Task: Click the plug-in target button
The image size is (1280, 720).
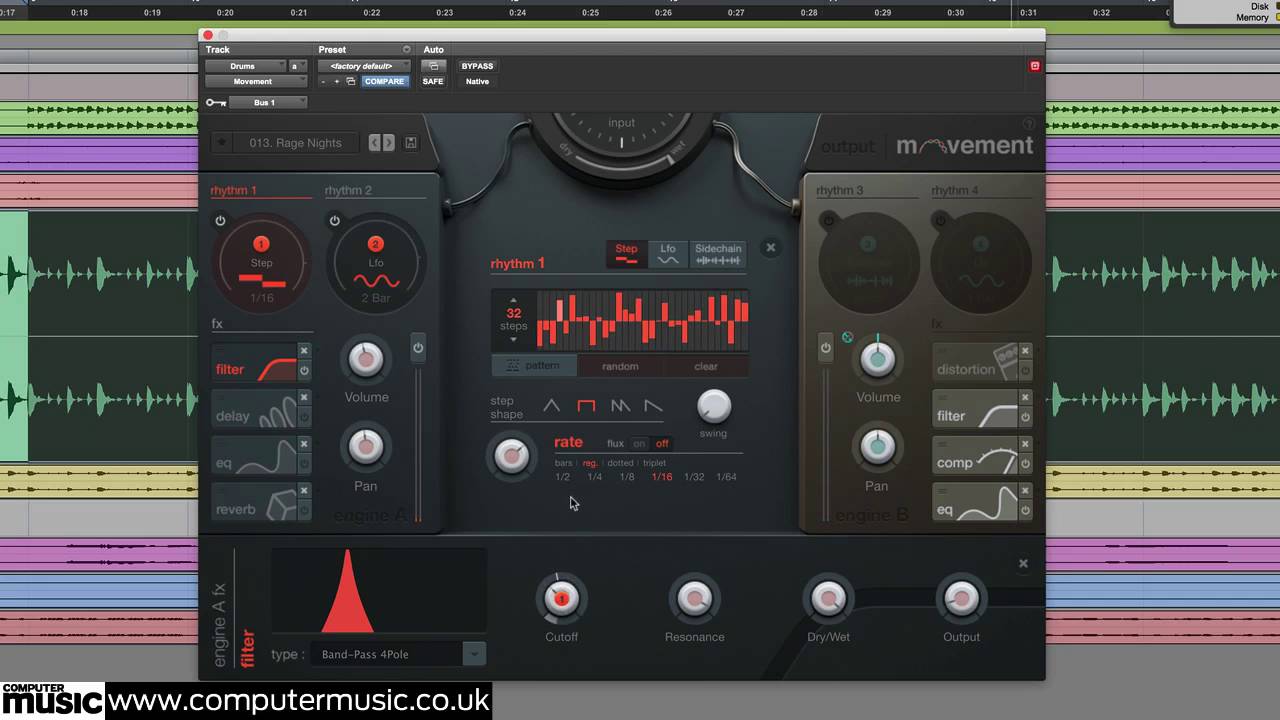Action: [1035, 66]
